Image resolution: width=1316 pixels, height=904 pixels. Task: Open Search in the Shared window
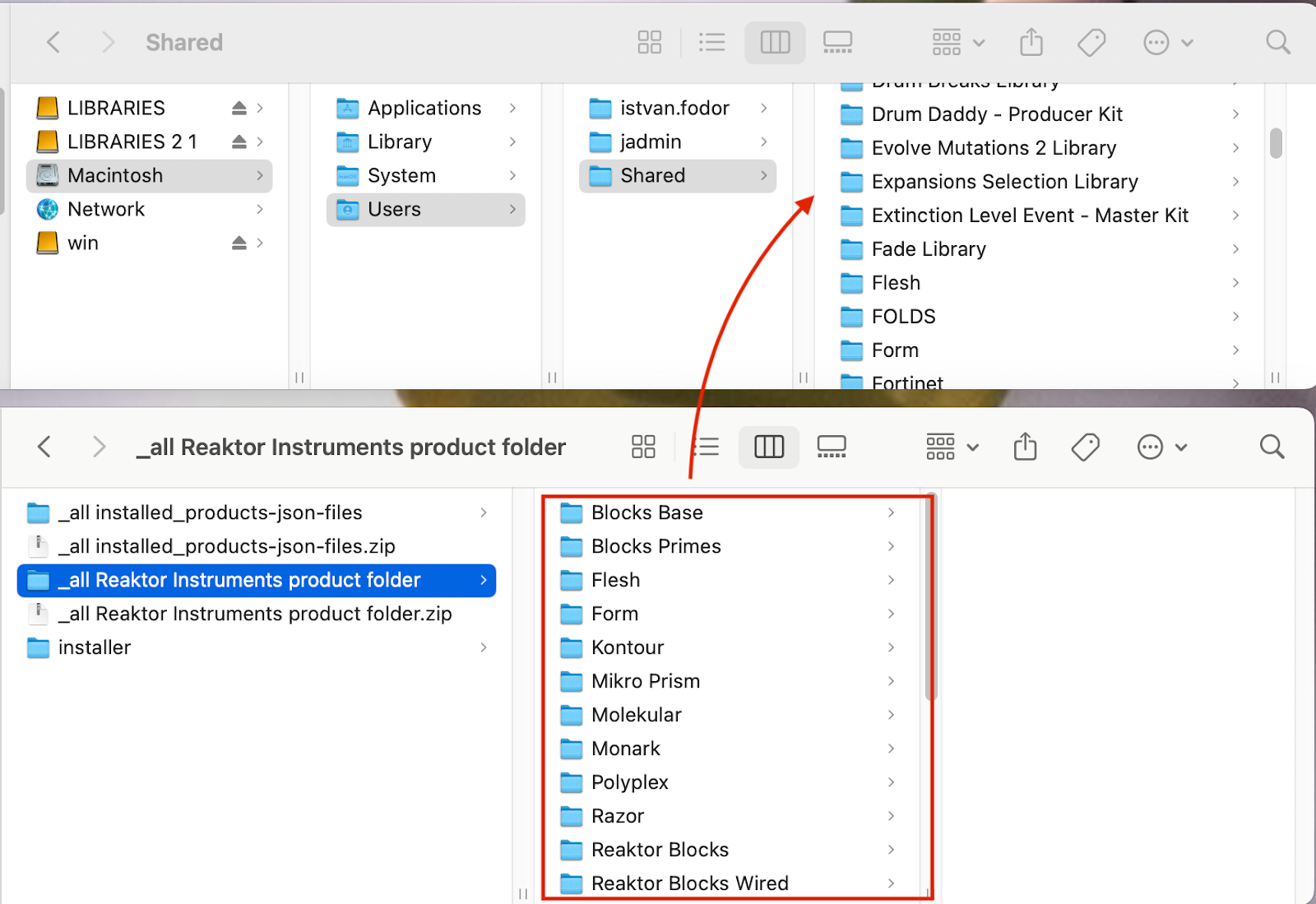tap(1277, 42)
